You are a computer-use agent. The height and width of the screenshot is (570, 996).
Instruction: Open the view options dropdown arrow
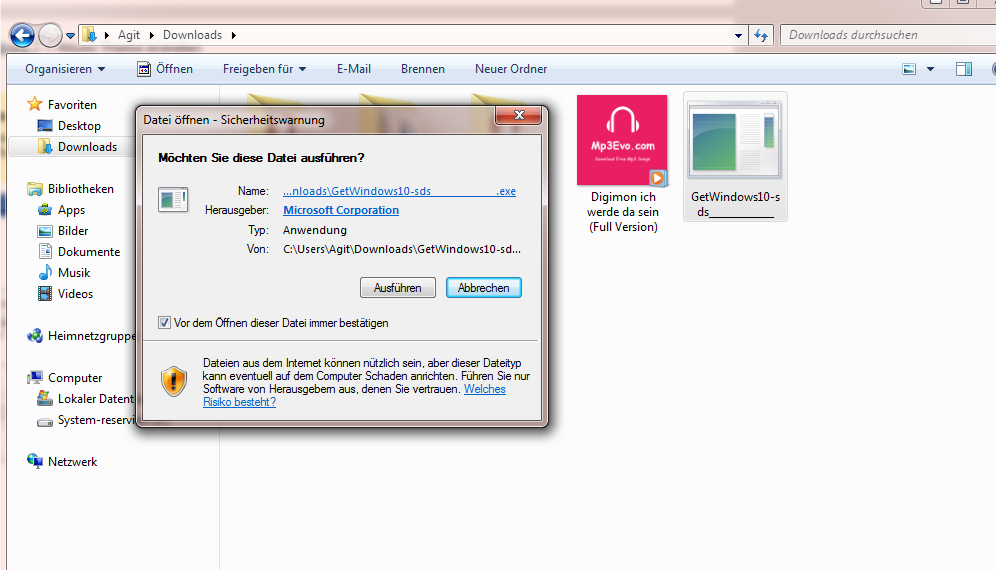tap(931, 69)
